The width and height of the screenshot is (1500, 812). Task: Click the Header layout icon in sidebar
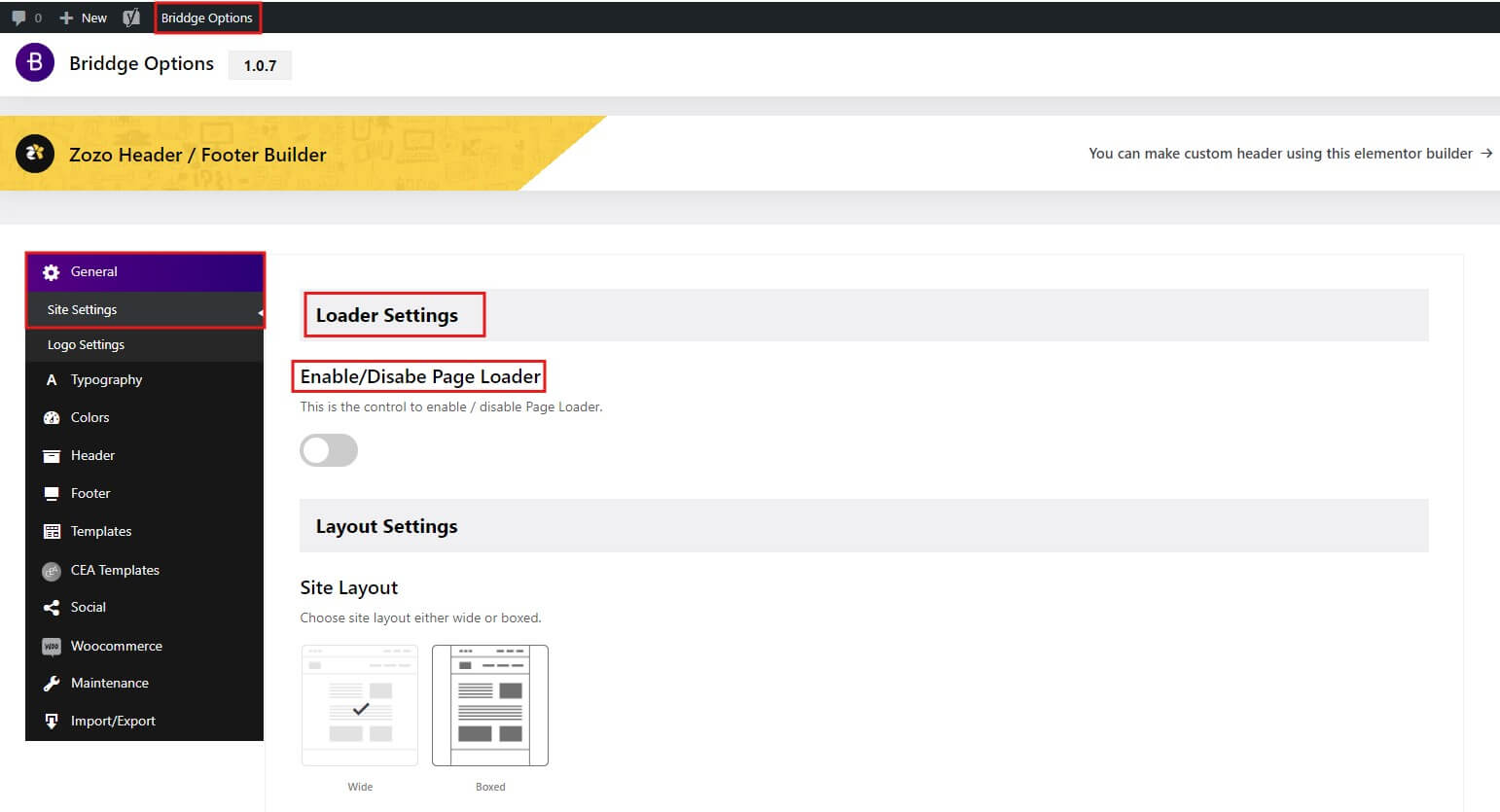52,456
